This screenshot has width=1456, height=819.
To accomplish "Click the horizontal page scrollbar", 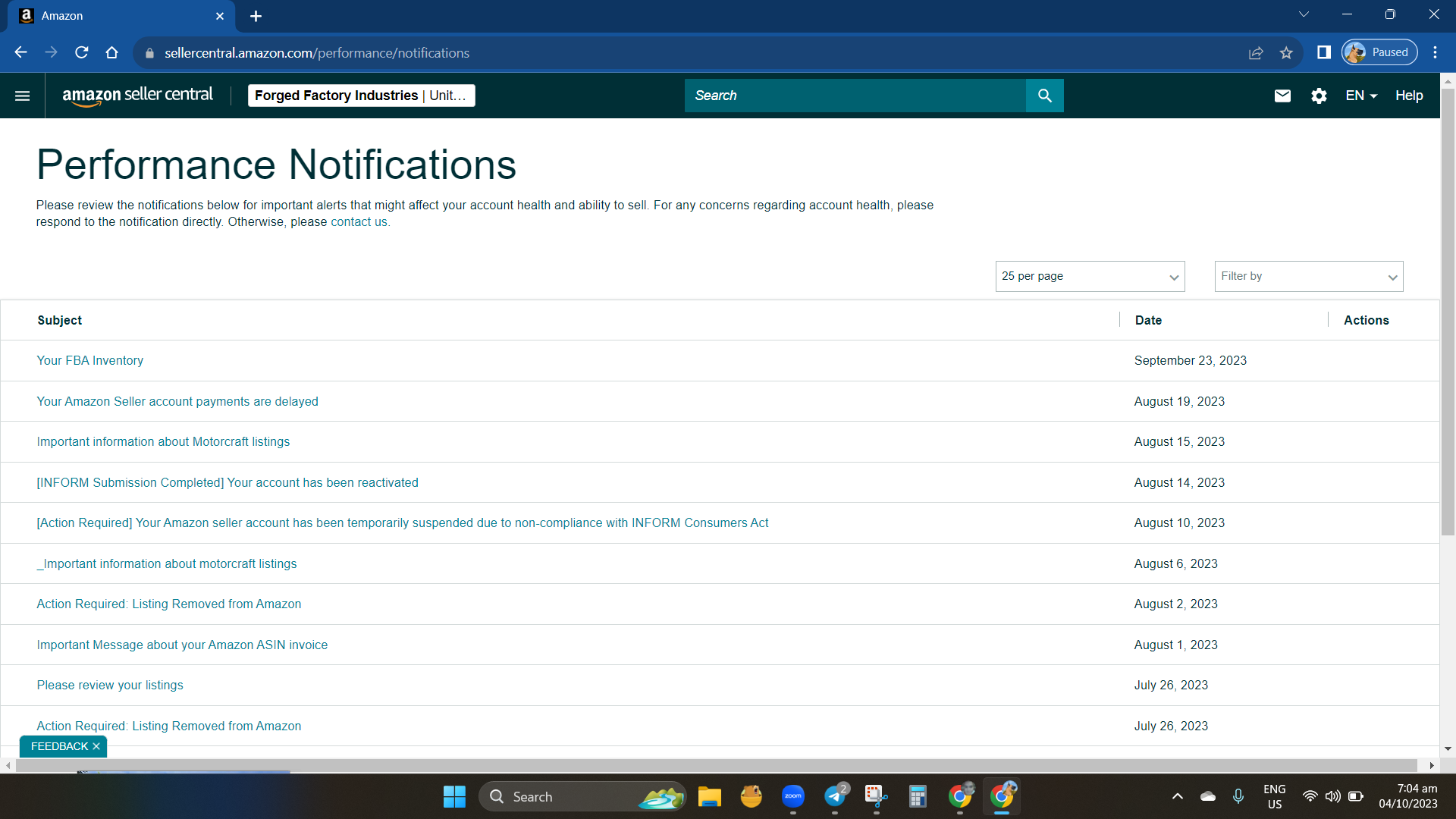I will 717,766.
